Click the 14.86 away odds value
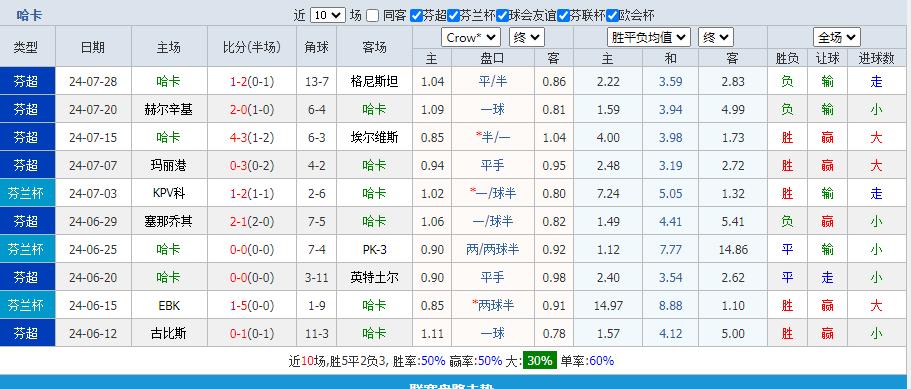Image resolution: width=911 pixels, height=389 pixels. pos(733,250)
